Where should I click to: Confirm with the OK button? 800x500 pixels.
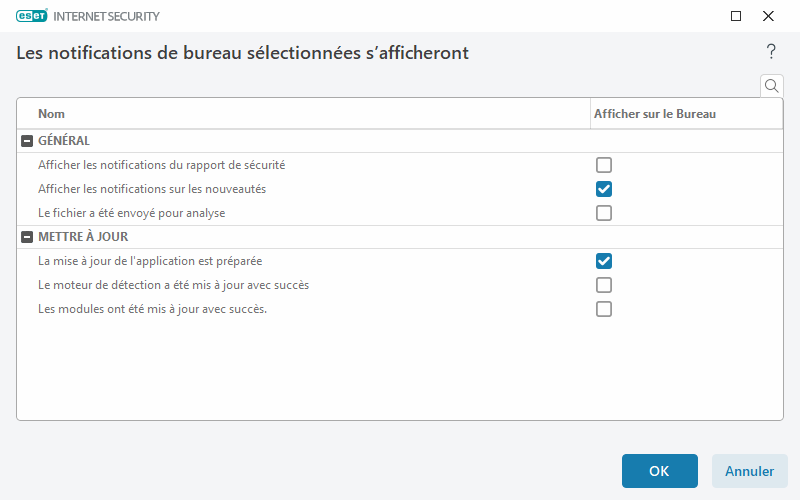pos(659,471)
